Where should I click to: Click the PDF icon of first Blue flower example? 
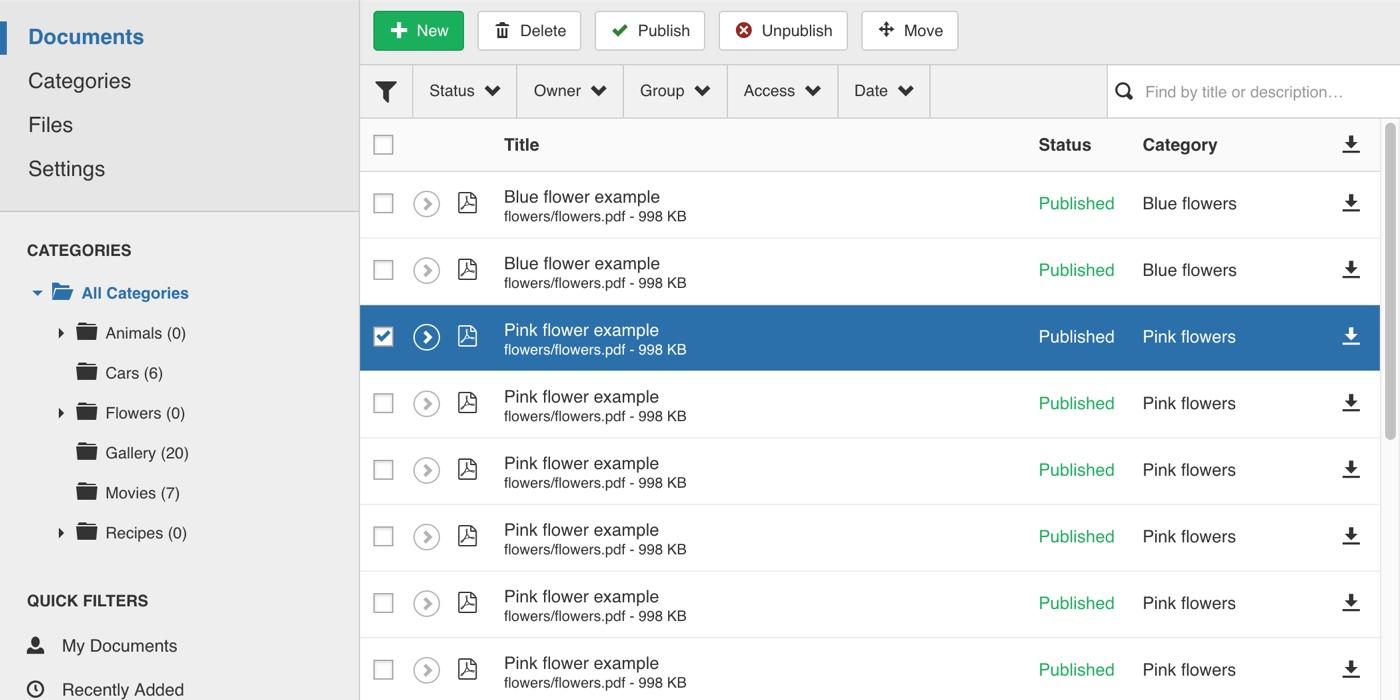pos(467,203)
